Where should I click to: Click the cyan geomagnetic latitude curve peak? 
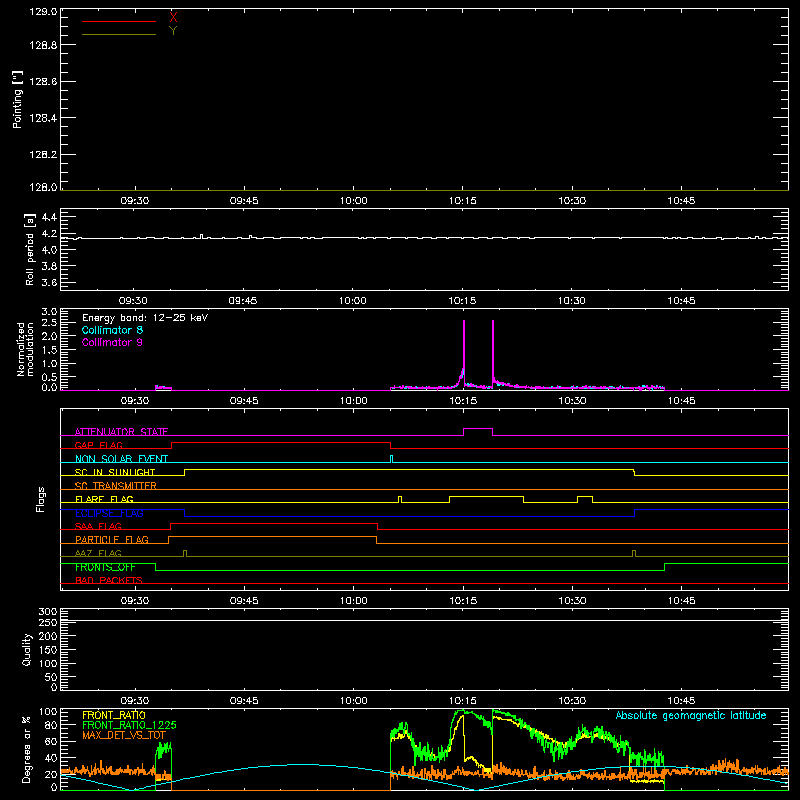pos(298,764)
